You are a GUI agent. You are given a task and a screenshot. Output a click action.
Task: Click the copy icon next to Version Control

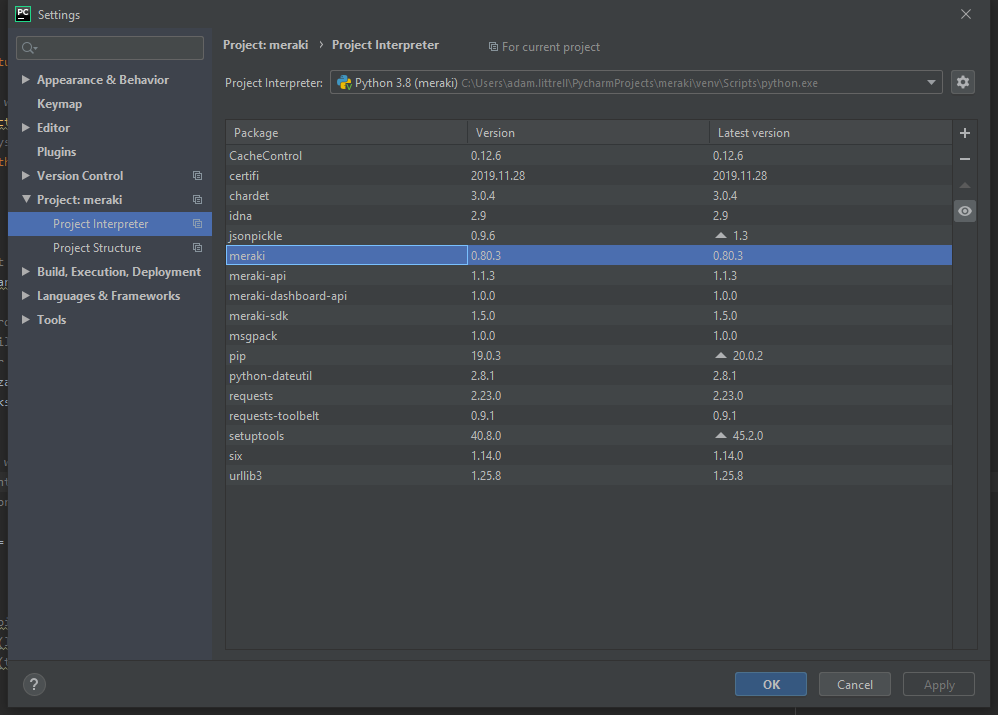[196, 175]
